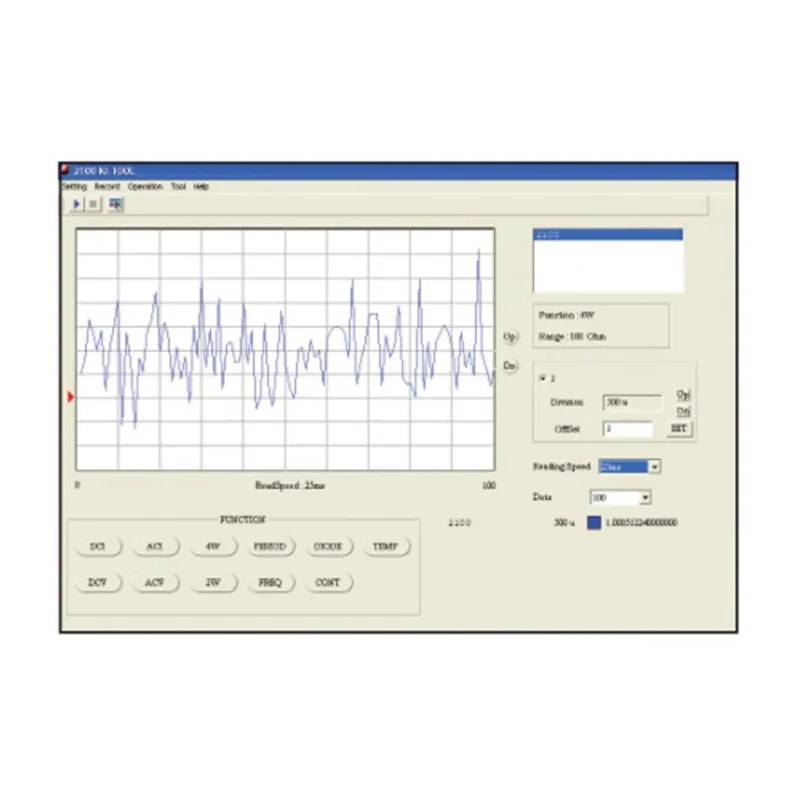800x800 pixels.
Task: Click the blue channel color swatch
Action: [594, 523]
